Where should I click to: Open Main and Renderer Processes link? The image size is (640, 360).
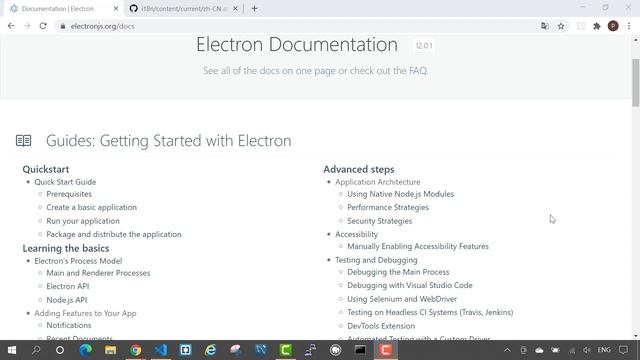(x=98, y=273)
